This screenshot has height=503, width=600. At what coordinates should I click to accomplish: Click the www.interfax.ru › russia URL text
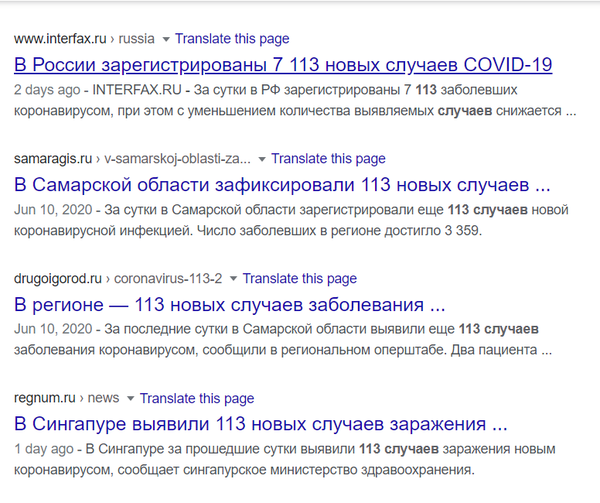coord(84,39)
